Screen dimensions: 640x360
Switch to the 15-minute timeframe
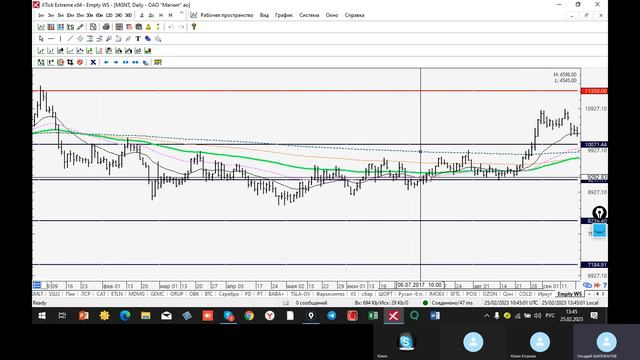[80, 15]
